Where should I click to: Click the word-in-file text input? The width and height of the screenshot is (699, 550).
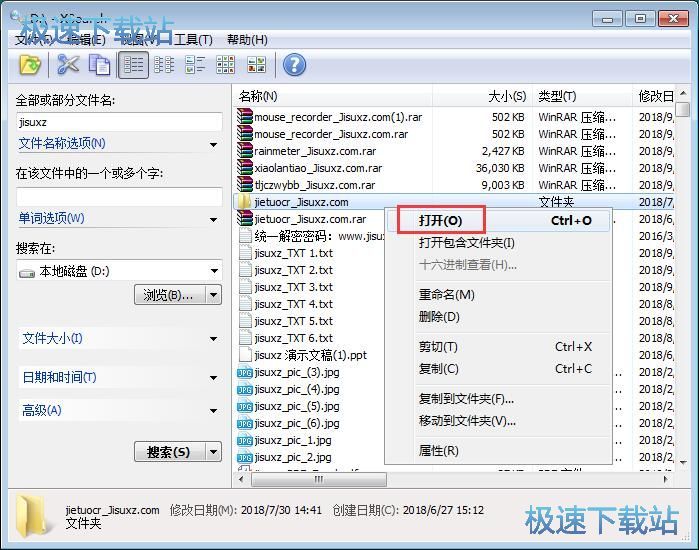tap(119, 197)
